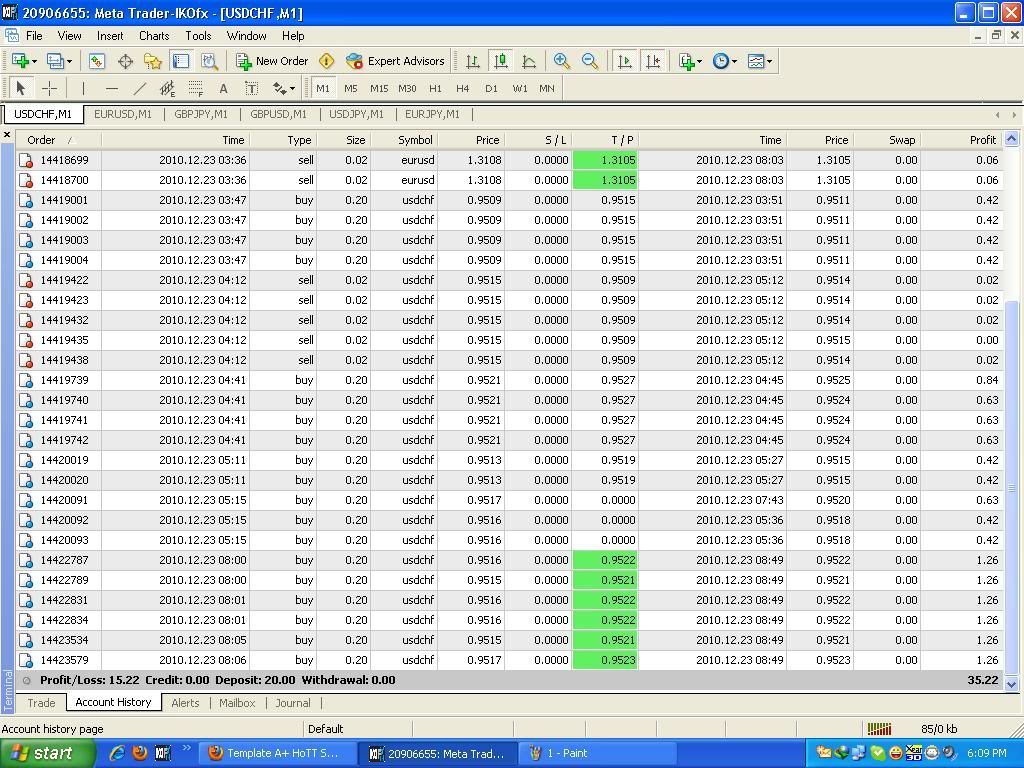This screenshot has height=768, width=1024.
Task: Toggle the Market Watch window icon
Action: [x=97, y=61]
